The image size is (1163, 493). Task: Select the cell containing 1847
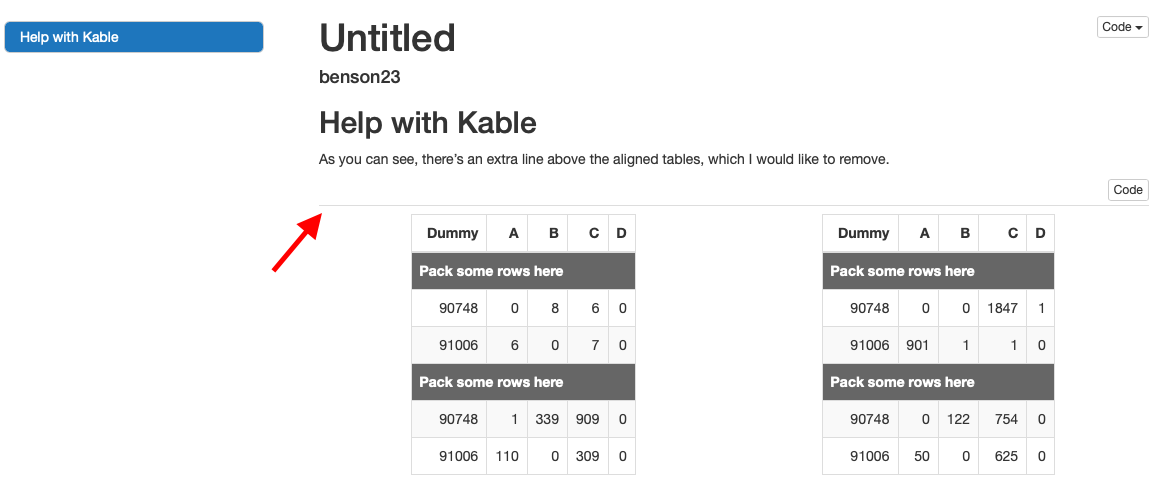tap(1000, 308)
